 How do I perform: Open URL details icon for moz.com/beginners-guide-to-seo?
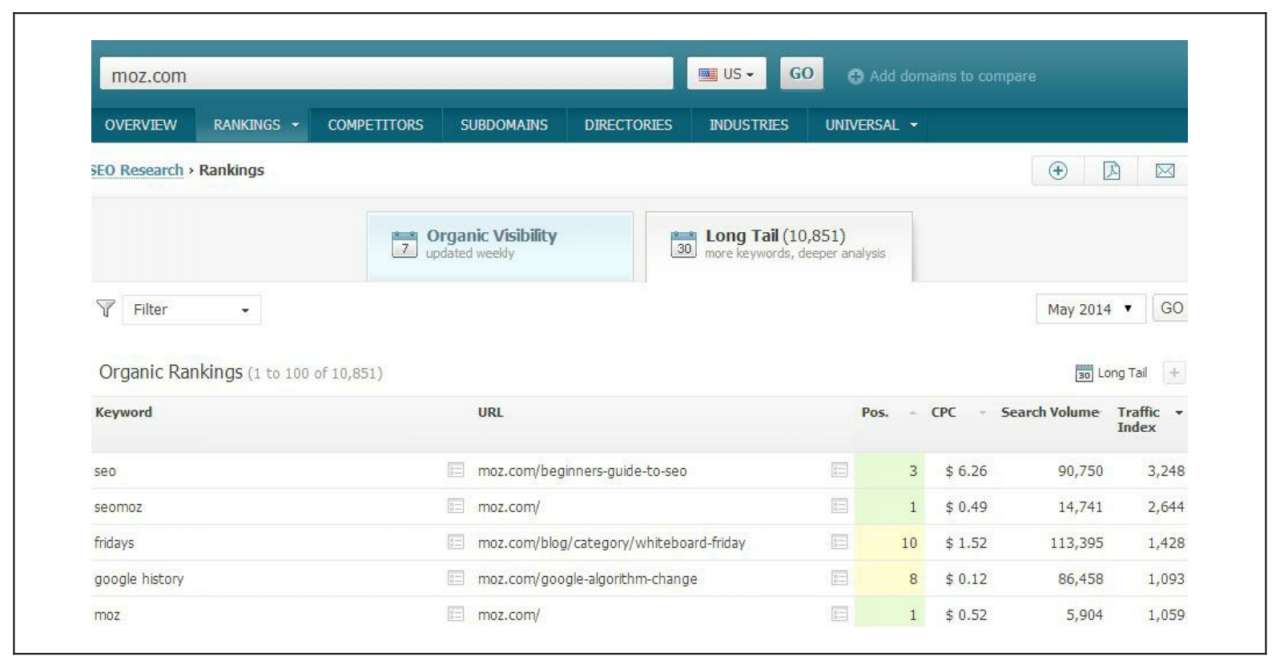[840, 471]
